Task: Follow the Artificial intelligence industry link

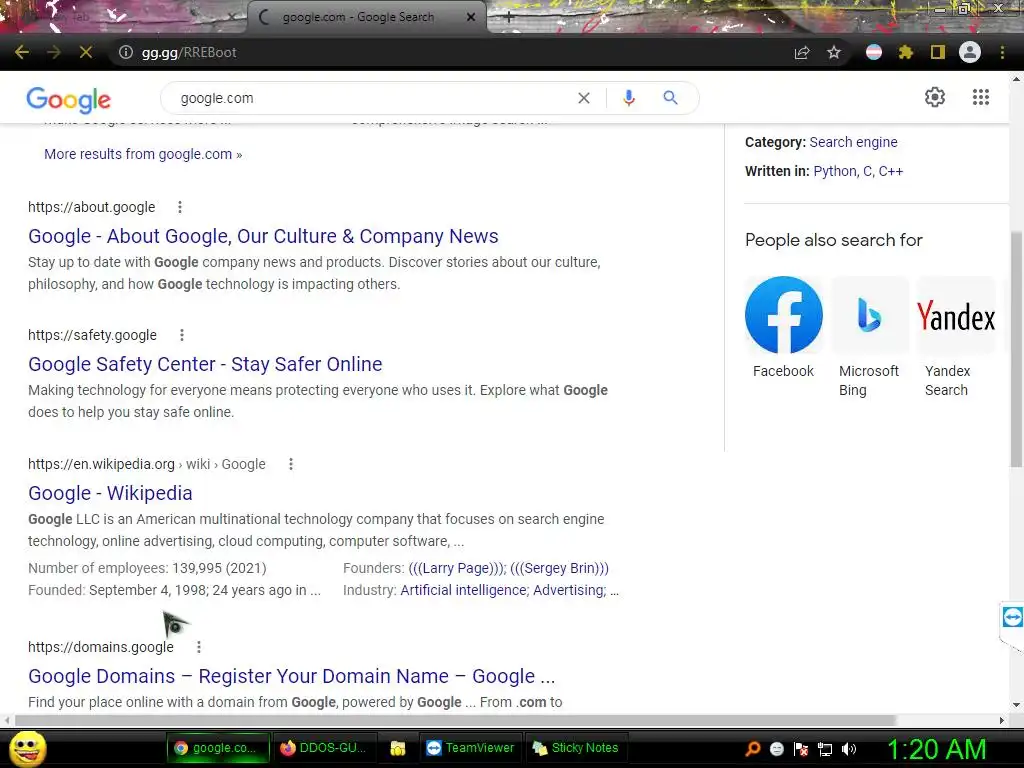Action: 464,590
